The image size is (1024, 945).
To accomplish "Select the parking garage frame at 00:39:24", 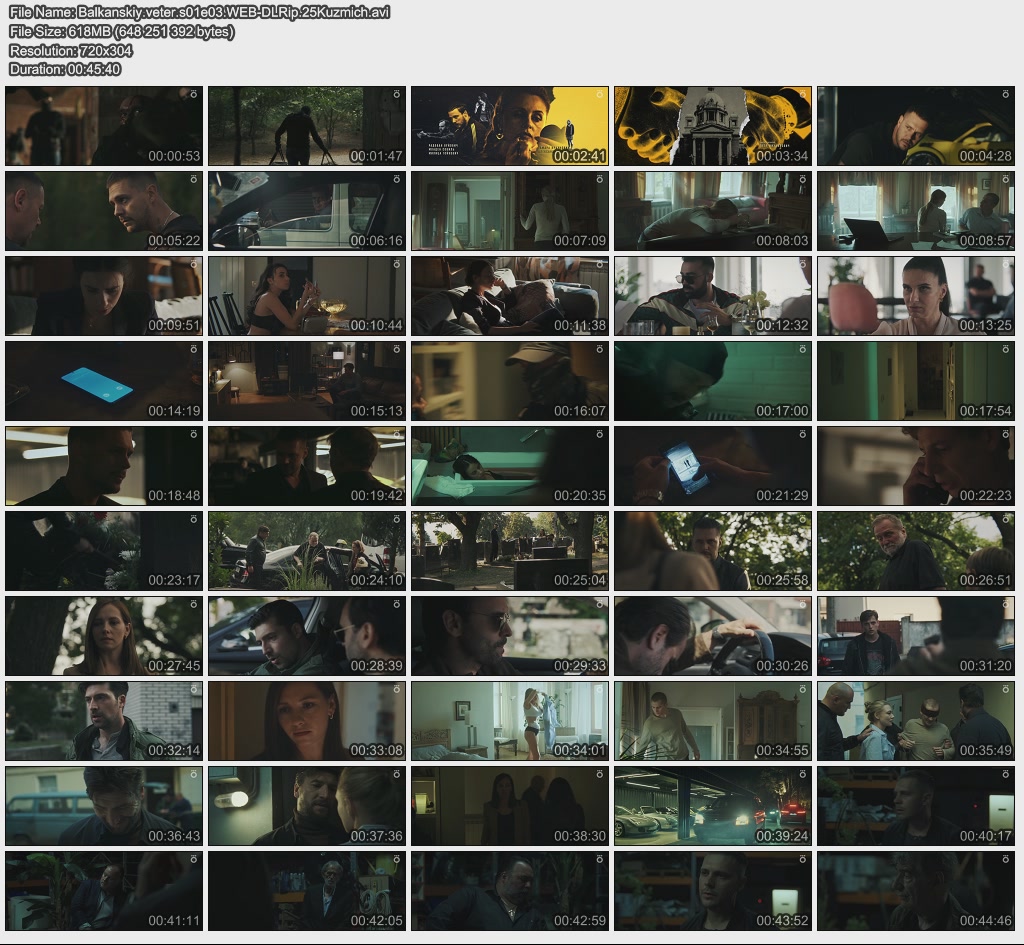I will click(713, 807).
